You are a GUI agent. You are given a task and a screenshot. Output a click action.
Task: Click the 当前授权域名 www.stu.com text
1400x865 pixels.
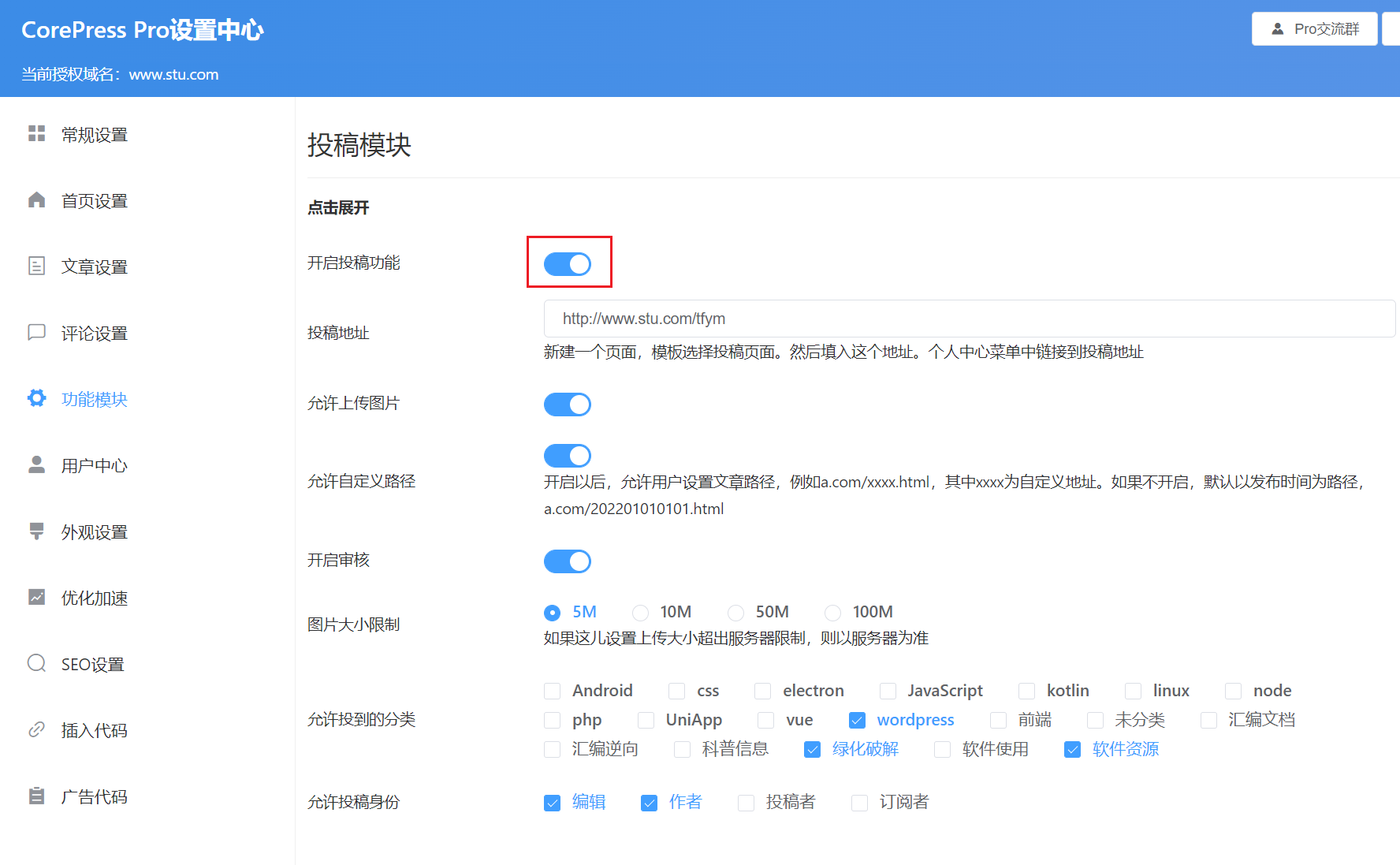click(x=120, y=74)
